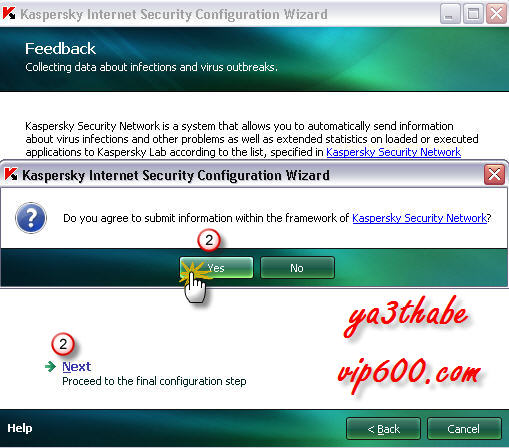Maximize the Configuration Wizard main window

point(473,14)
